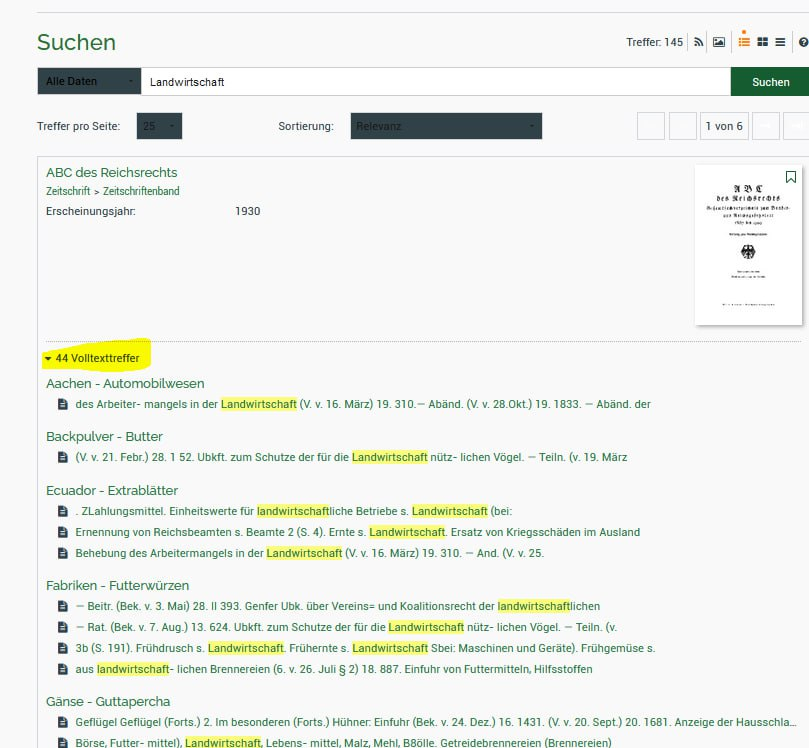Open page icon for 'aus landwirtschaft- lichen Brennereien' hit
809x748 pixels.
(x=62, y=669)
